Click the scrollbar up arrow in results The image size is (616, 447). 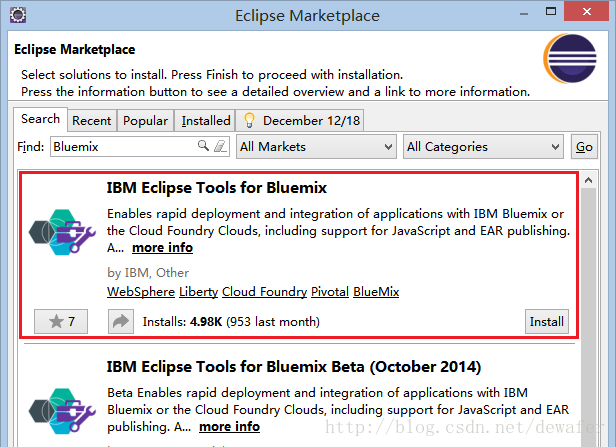(x=588, y=180)
